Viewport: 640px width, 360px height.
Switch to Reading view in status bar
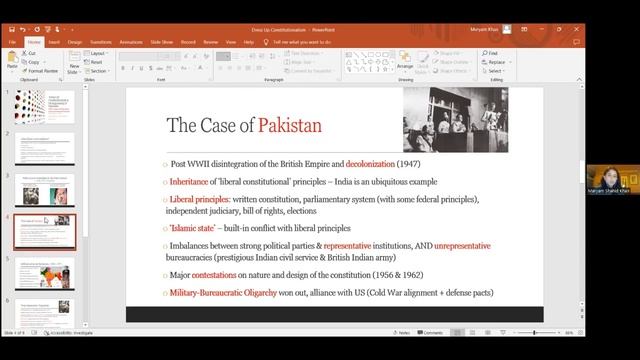coord(488,333)
